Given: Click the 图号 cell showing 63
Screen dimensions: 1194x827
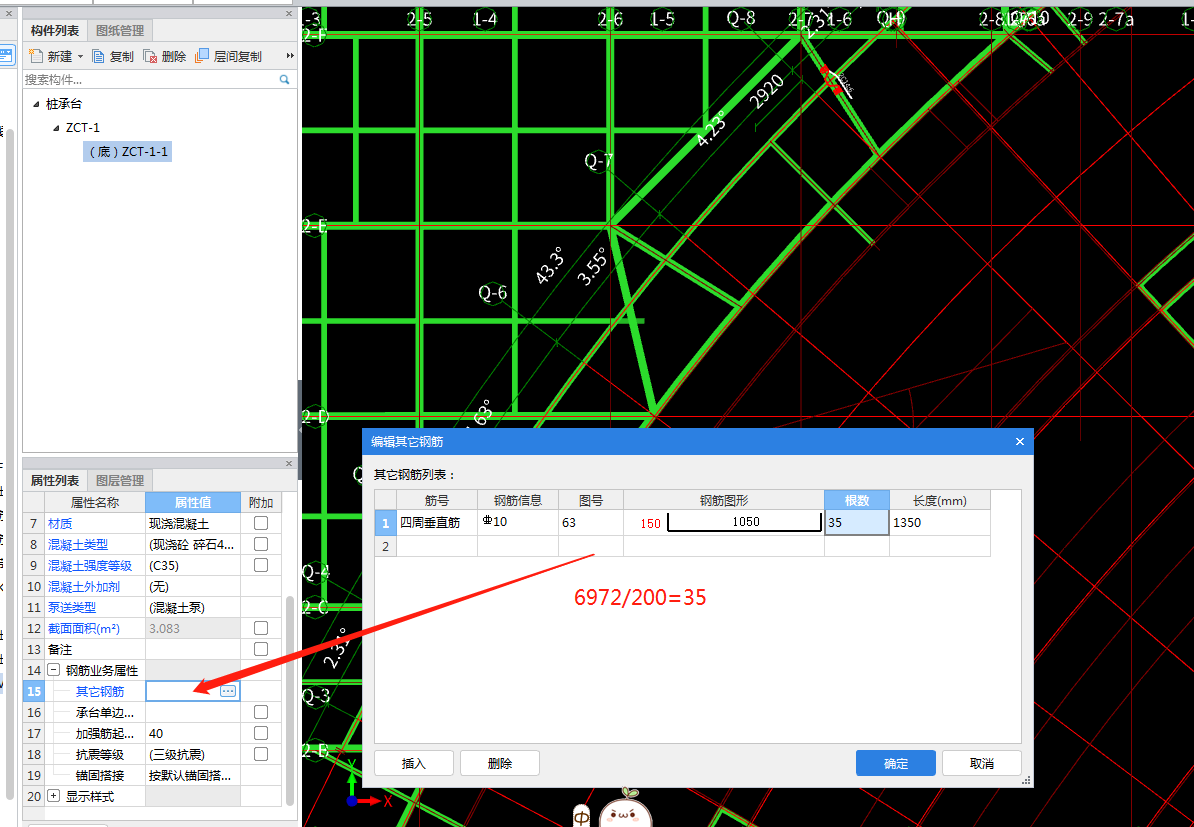Looking at the screenshot, I should pos(591,522).
